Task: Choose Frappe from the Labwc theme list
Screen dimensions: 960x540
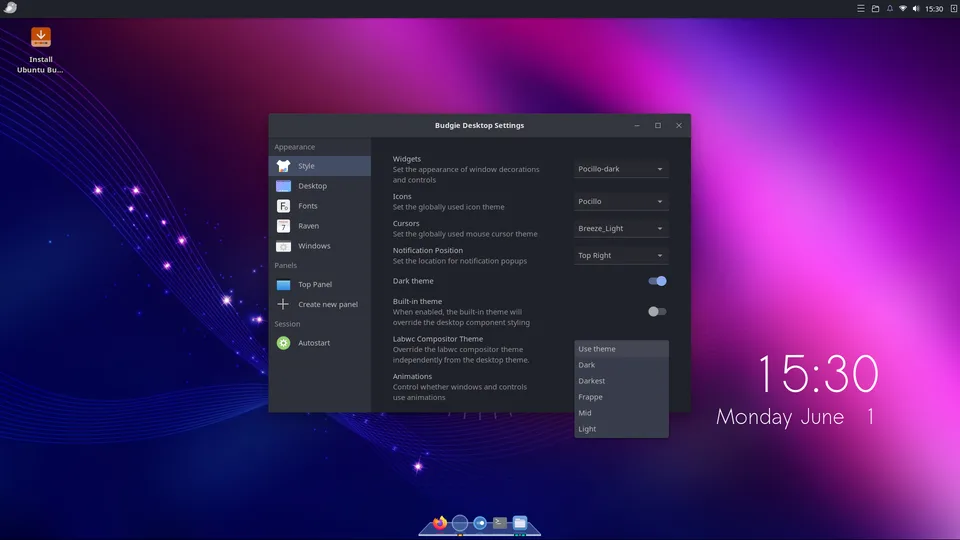Action: 621,397
